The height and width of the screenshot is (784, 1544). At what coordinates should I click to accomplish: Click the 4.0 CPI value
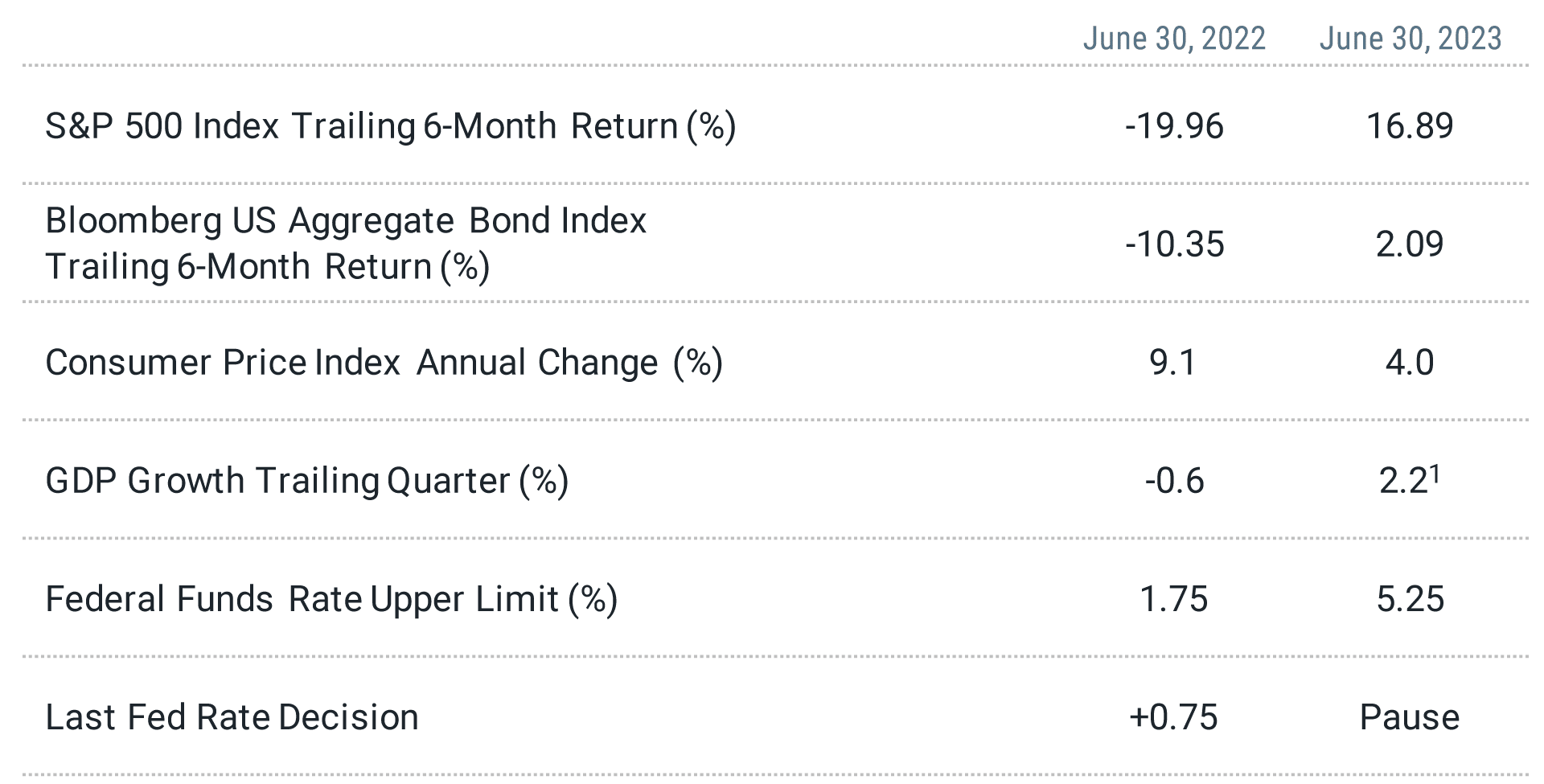tap(1410, 363)
